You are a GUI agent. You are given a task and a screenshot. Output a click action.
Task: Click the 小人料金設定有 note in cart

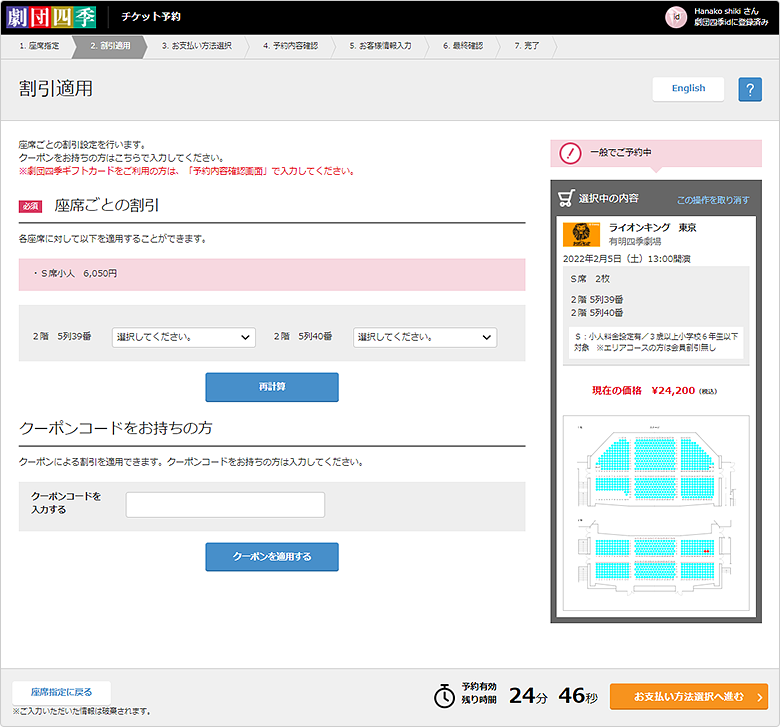point(656,342)
